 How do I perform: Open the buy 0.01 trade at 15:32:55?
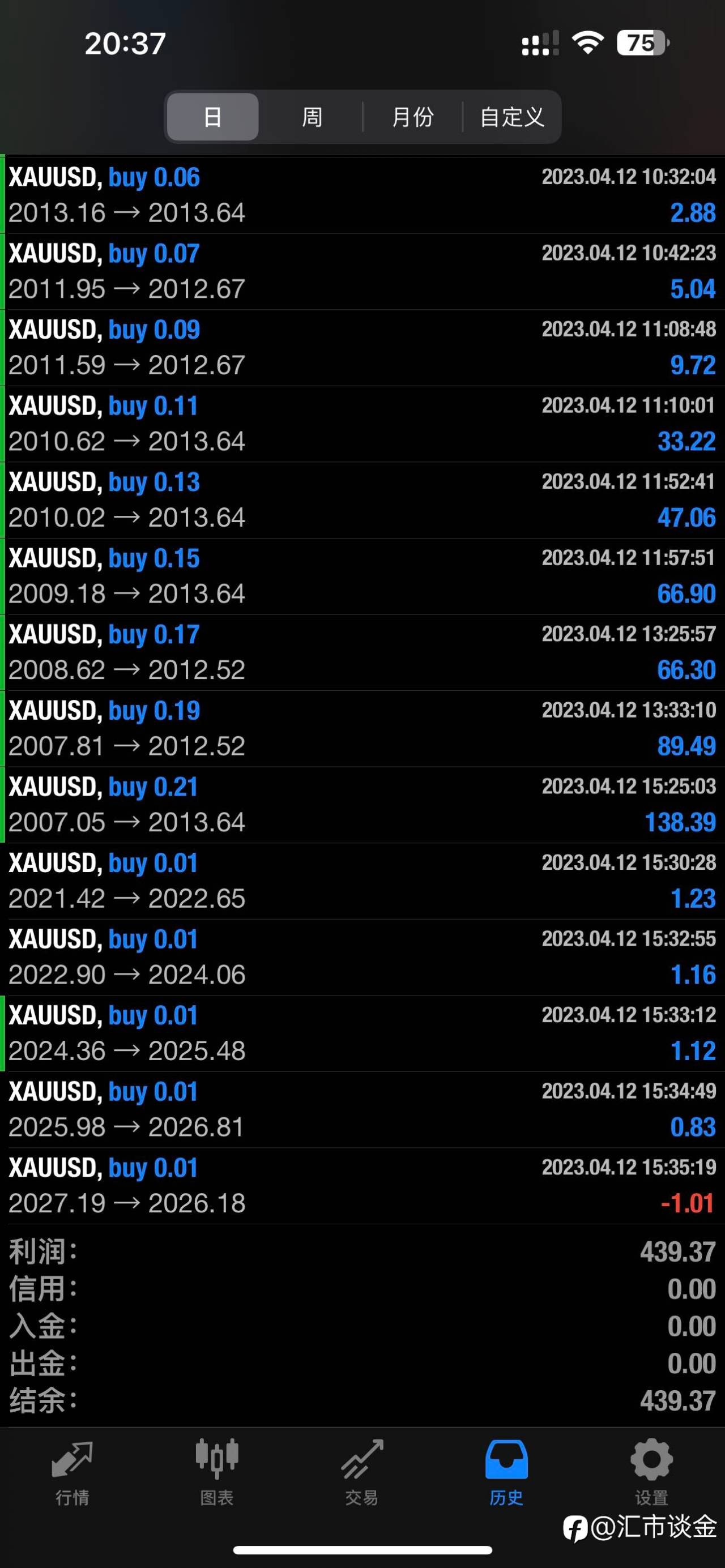[x=362, y=957]
